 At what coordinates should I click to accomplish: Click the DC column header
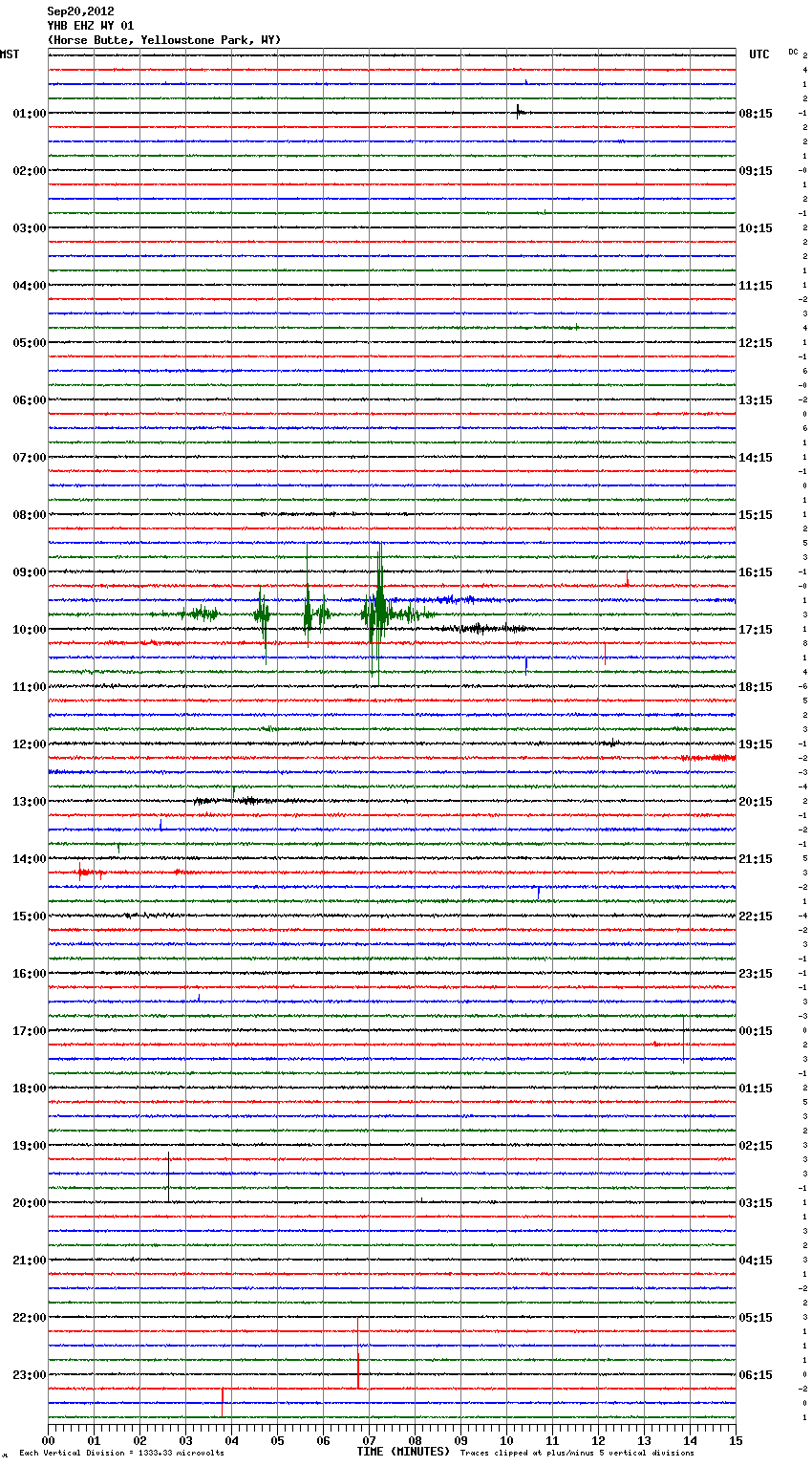click(x=793, y=52)
